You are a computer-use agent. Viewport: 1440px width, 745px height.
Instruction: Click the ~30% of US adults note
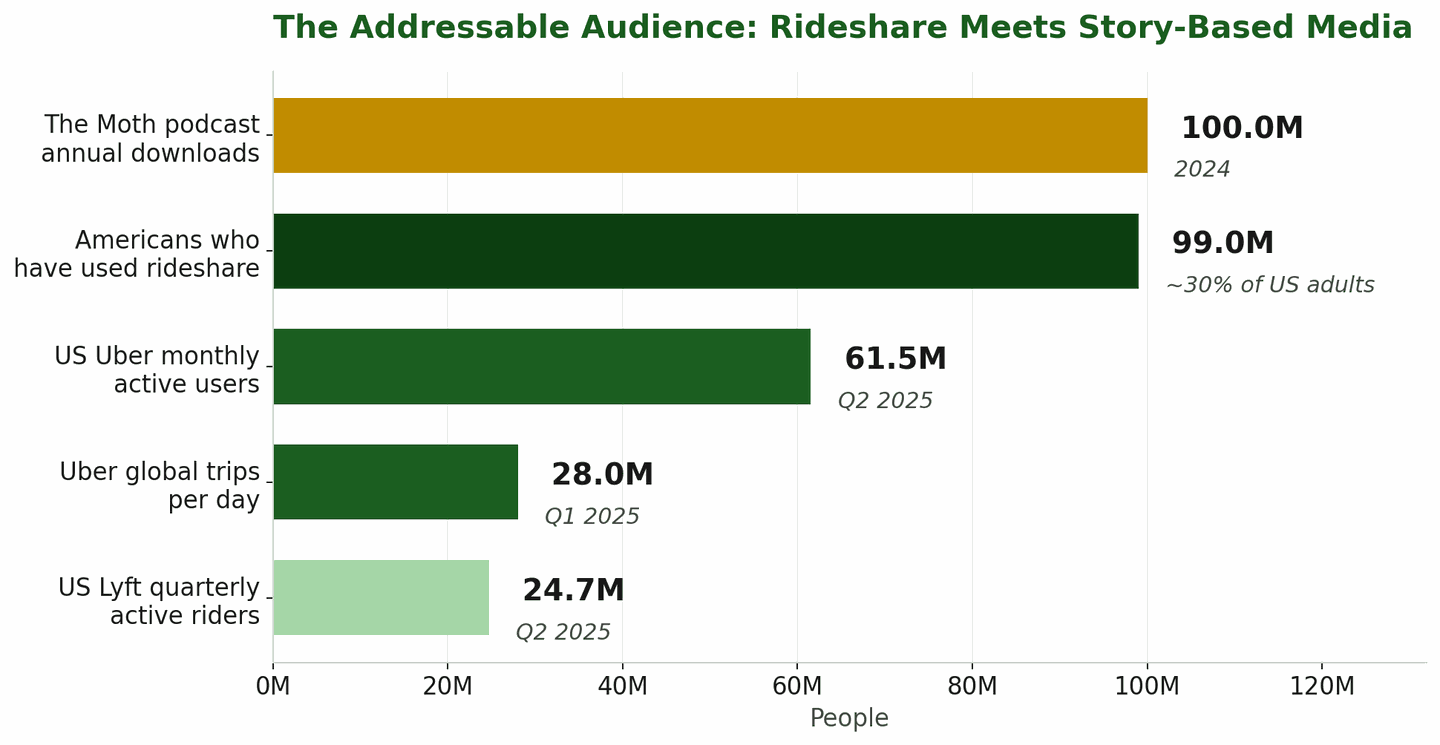point(1270,286)
